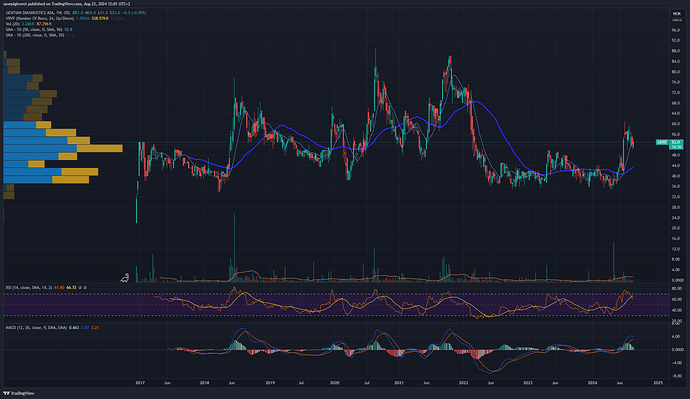
Task: Click the RSI indicator legend
Action: click(x=46, y=287)
